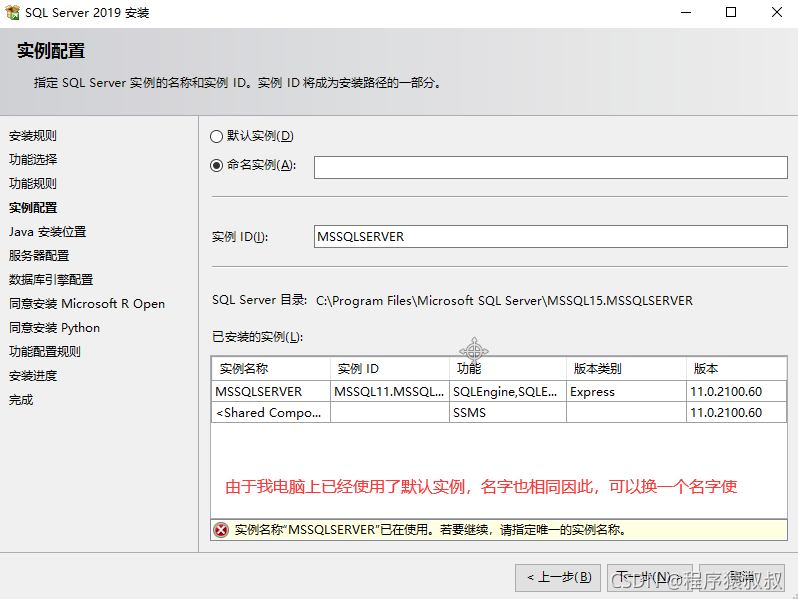
Task: Click the red error icon beside the message
Action: tap(221, 530)
